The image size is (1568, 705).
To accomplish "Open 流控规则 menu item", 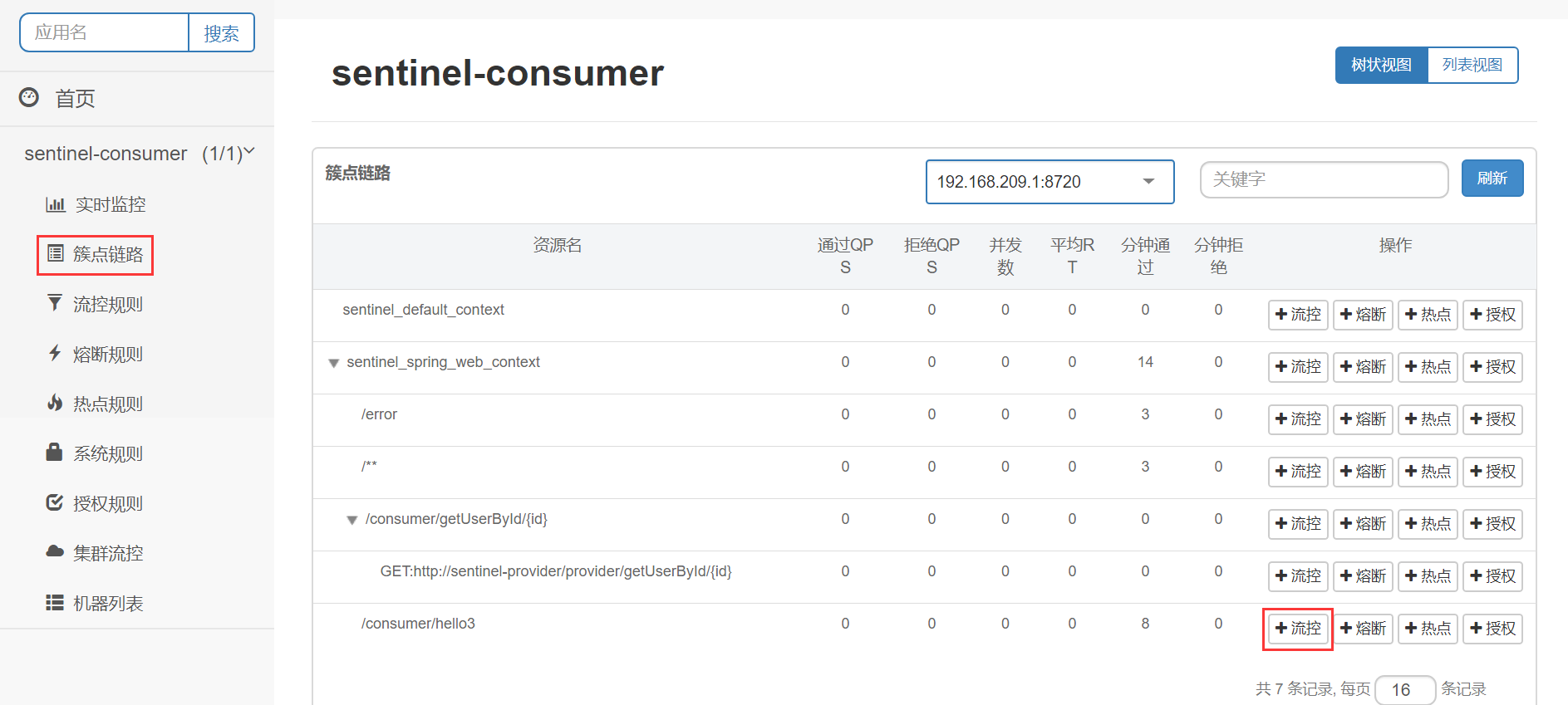I will pos(108,304).
